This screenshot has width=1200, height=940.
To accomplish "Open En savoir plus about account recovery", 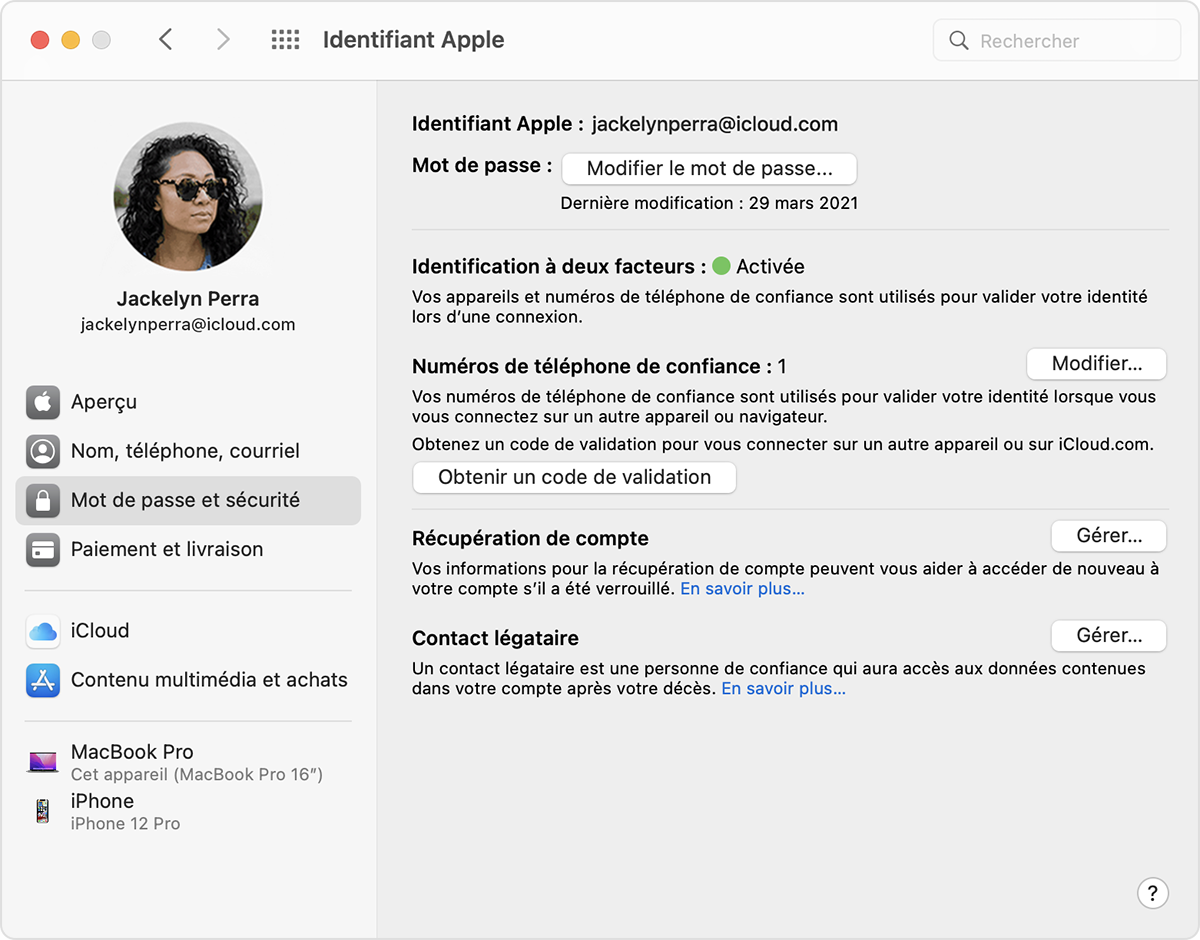I will (742, 589).
